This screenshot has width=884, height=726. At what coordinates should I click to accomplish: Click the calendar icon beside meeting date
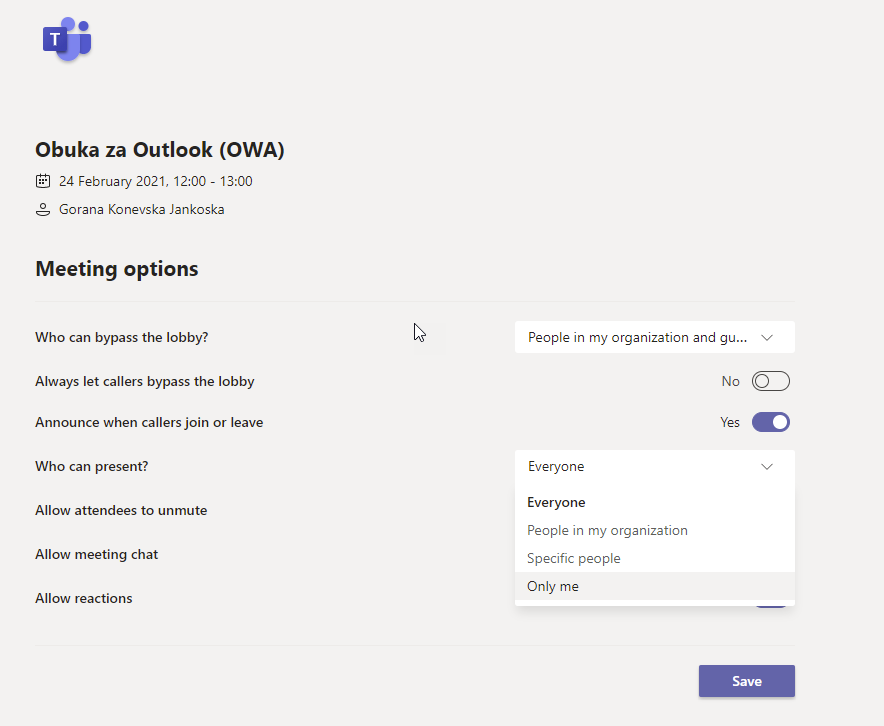coord(43,181)
